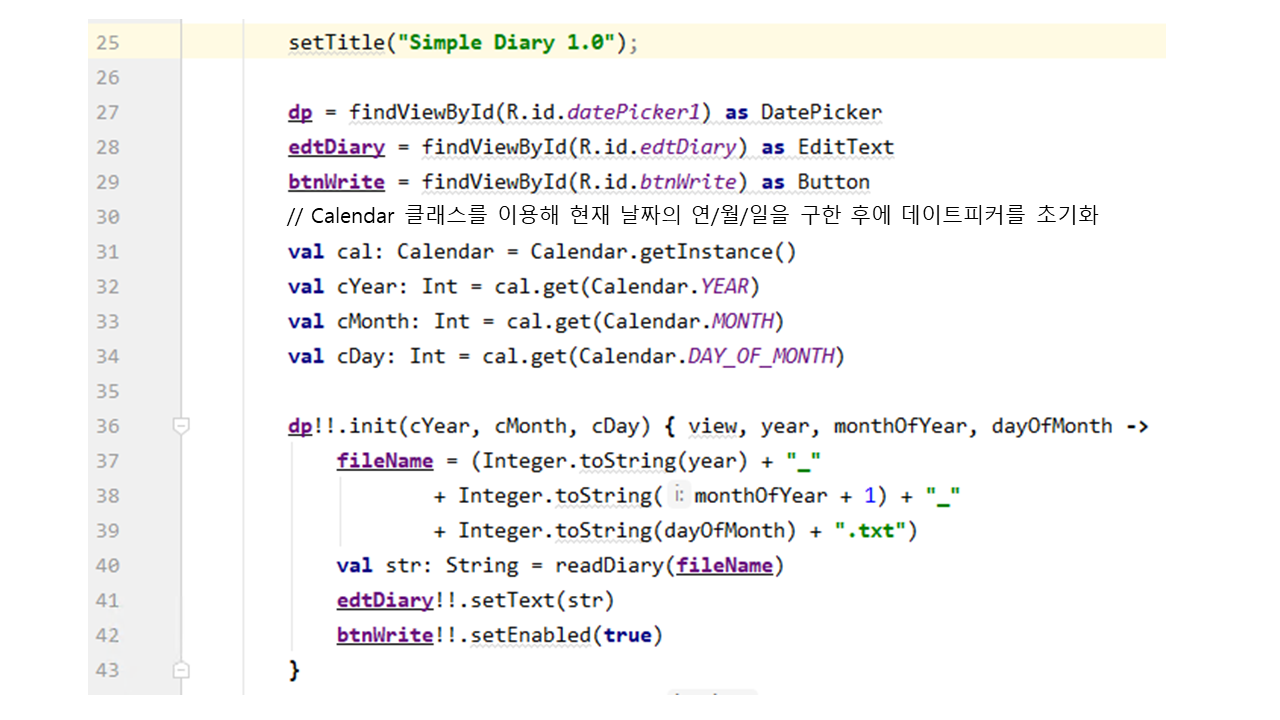Click the underlined btnWrite variable on line 29
This screenshot has width=1280, height=720.
(336, 182)
